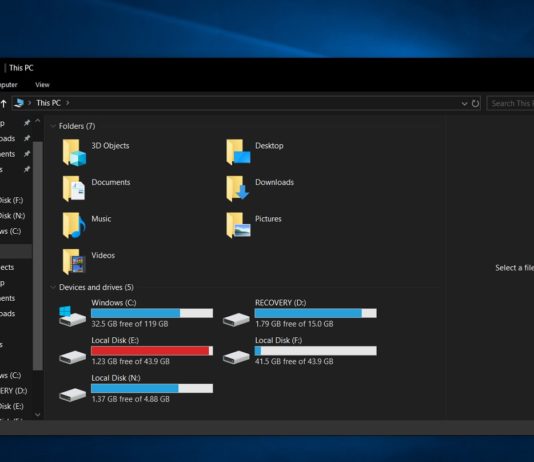
Task: Select the Local Disk (E:) drive icon
Action: pyautogui.click(x=72, y=357)
